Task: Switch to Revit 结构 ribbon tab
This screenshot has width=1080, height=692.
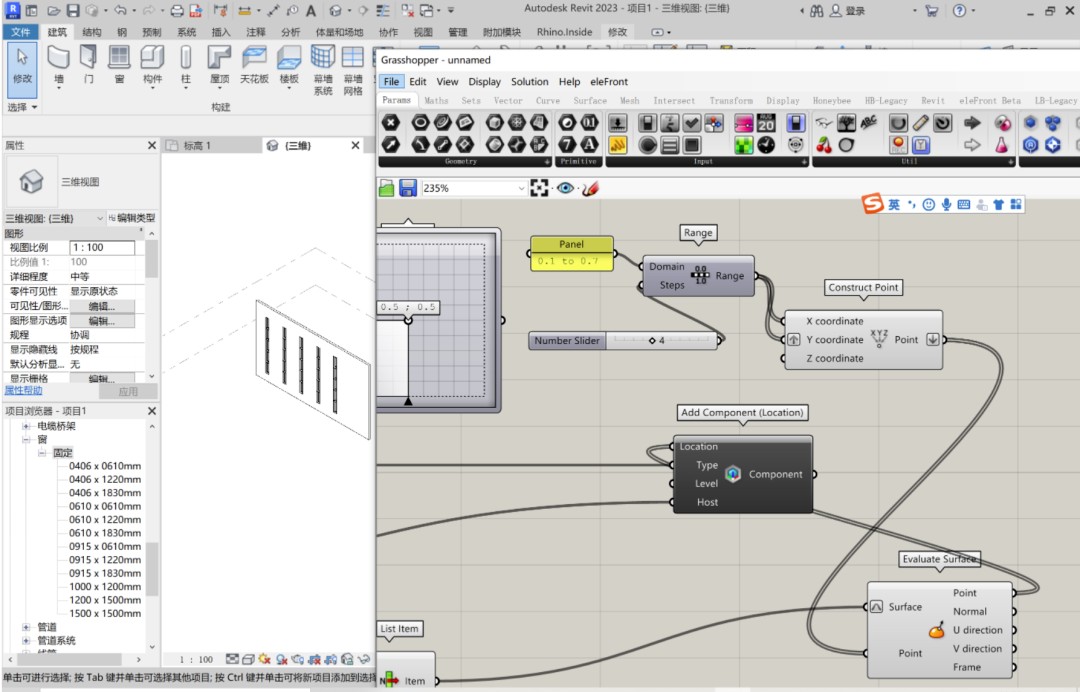Action: point(92,32)
